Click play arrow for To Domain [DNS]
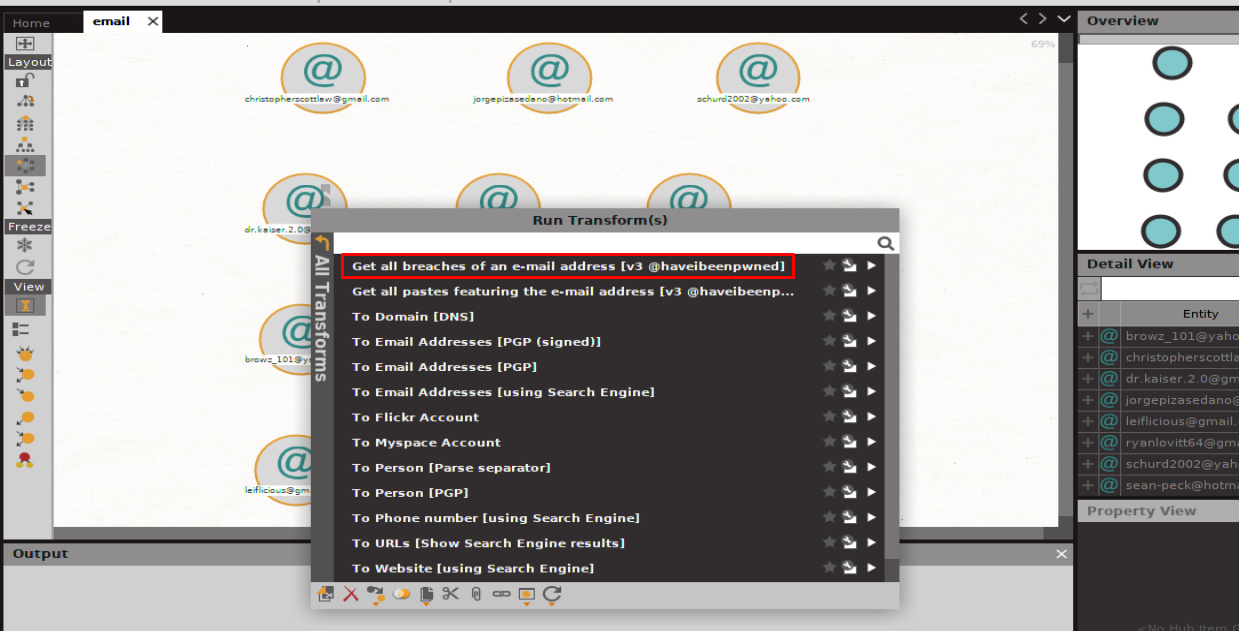This screenshot has height=631, width=1239. (x=872, y=316)
